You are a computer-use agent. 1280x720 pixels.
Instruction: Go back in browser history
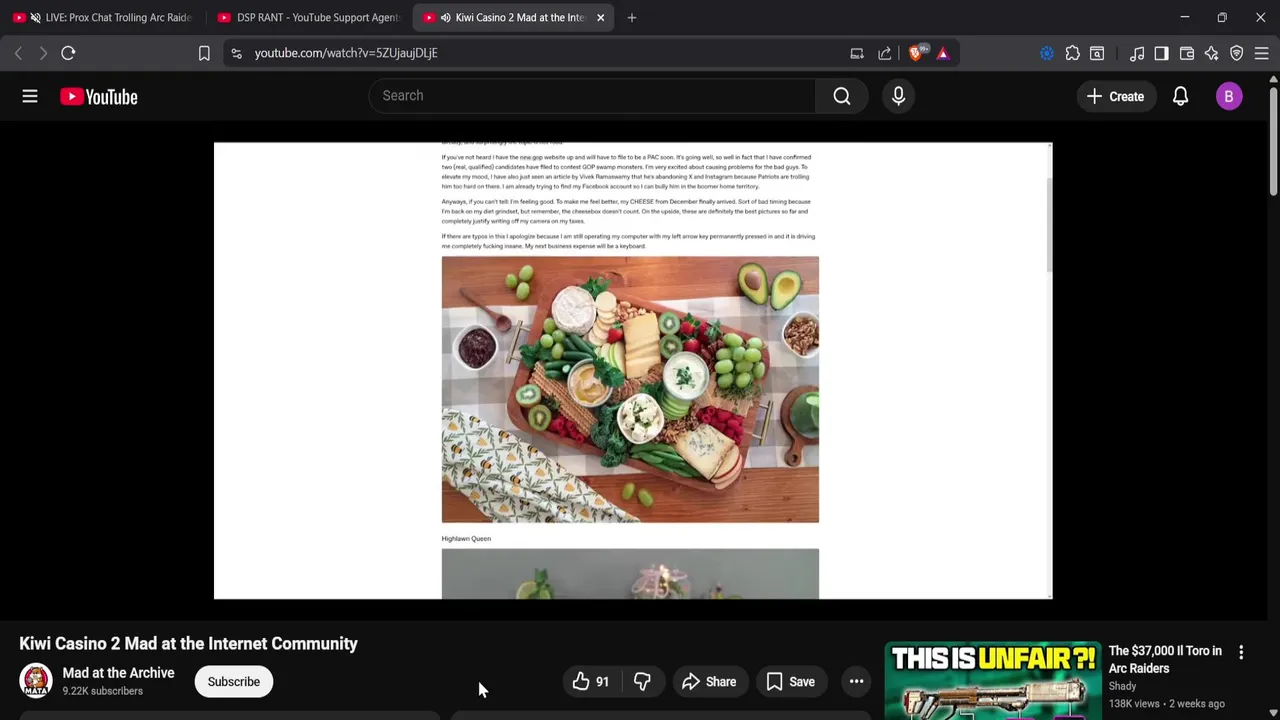18,53
